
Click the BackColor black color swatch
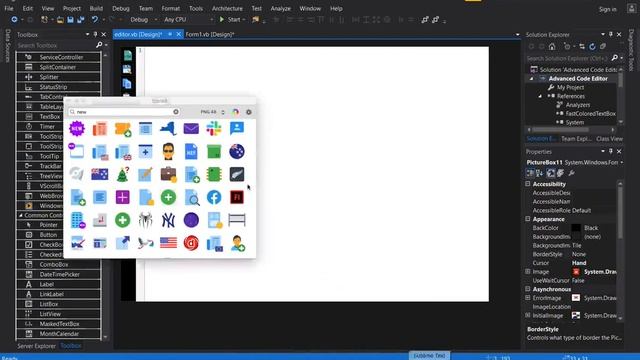pyautogui.click(x=576, y=228)
